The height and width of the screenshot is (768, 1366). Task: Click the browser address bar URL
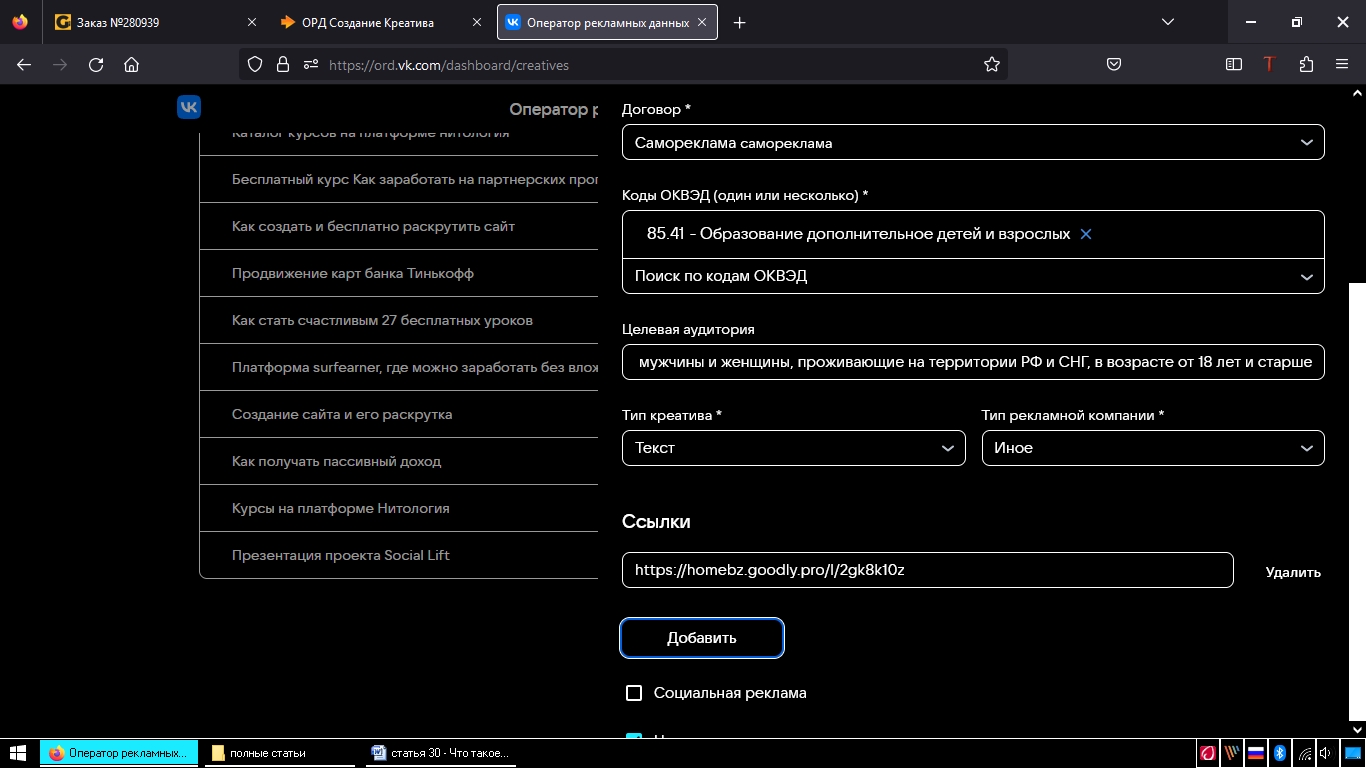449,65
